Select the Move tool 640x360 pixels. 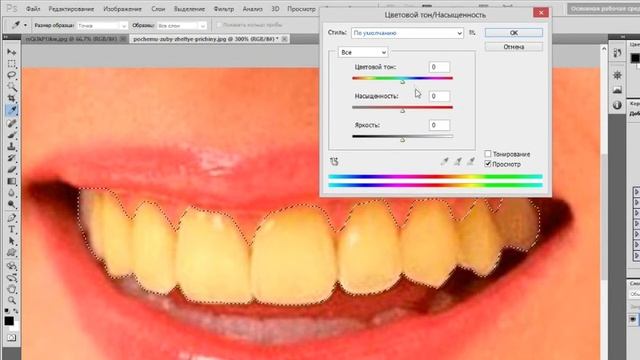pos(11,52)
